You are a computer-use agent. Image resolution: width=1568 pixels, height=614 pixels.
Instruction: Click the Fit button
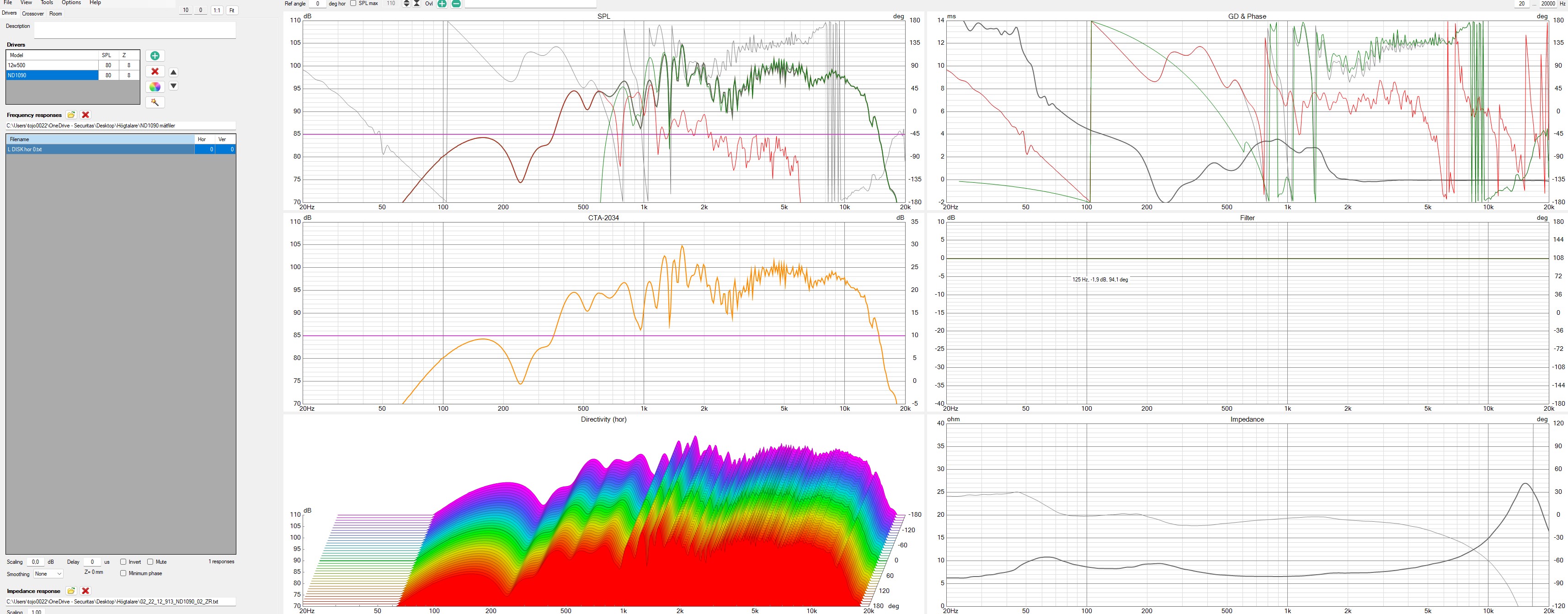pos(232,11)
